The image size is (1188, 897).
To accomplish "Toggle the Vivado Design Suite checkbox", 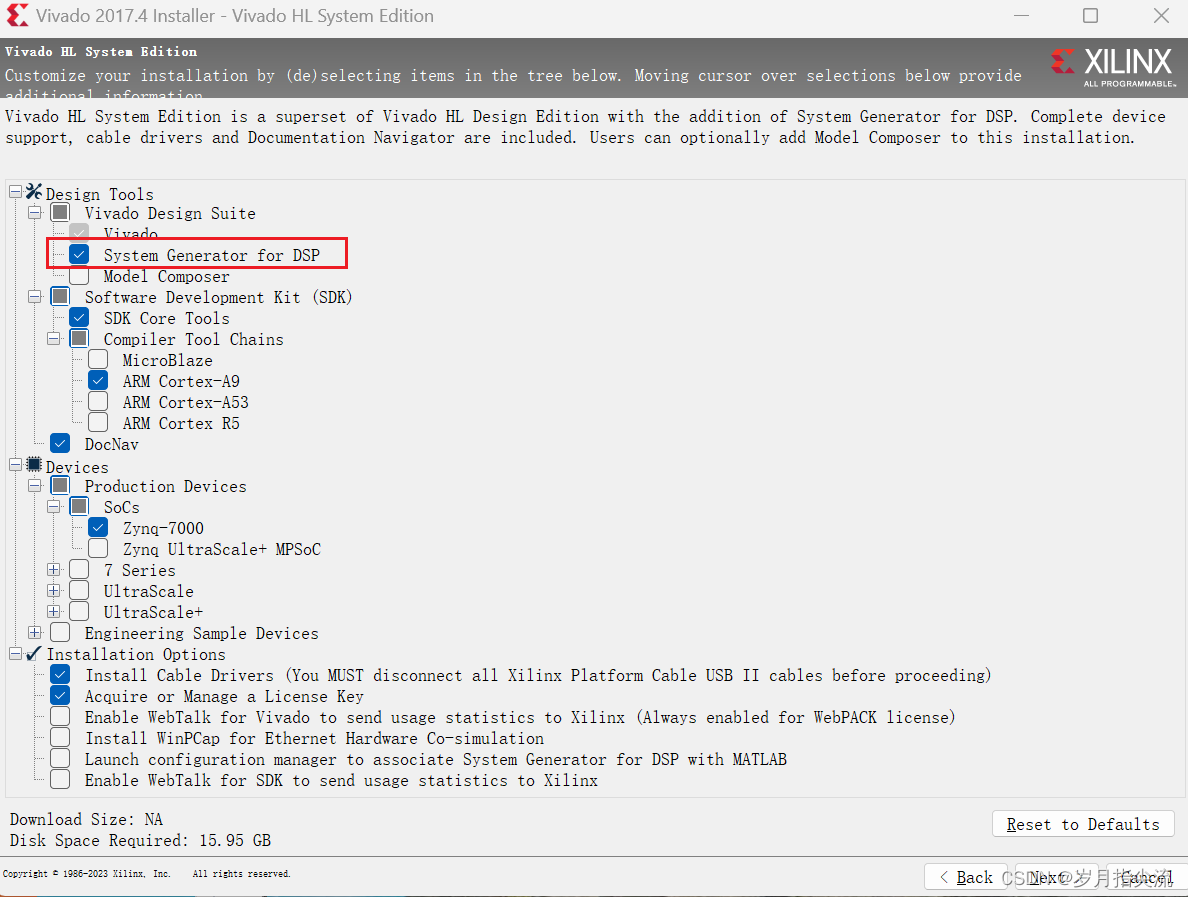I will [61, 212].
